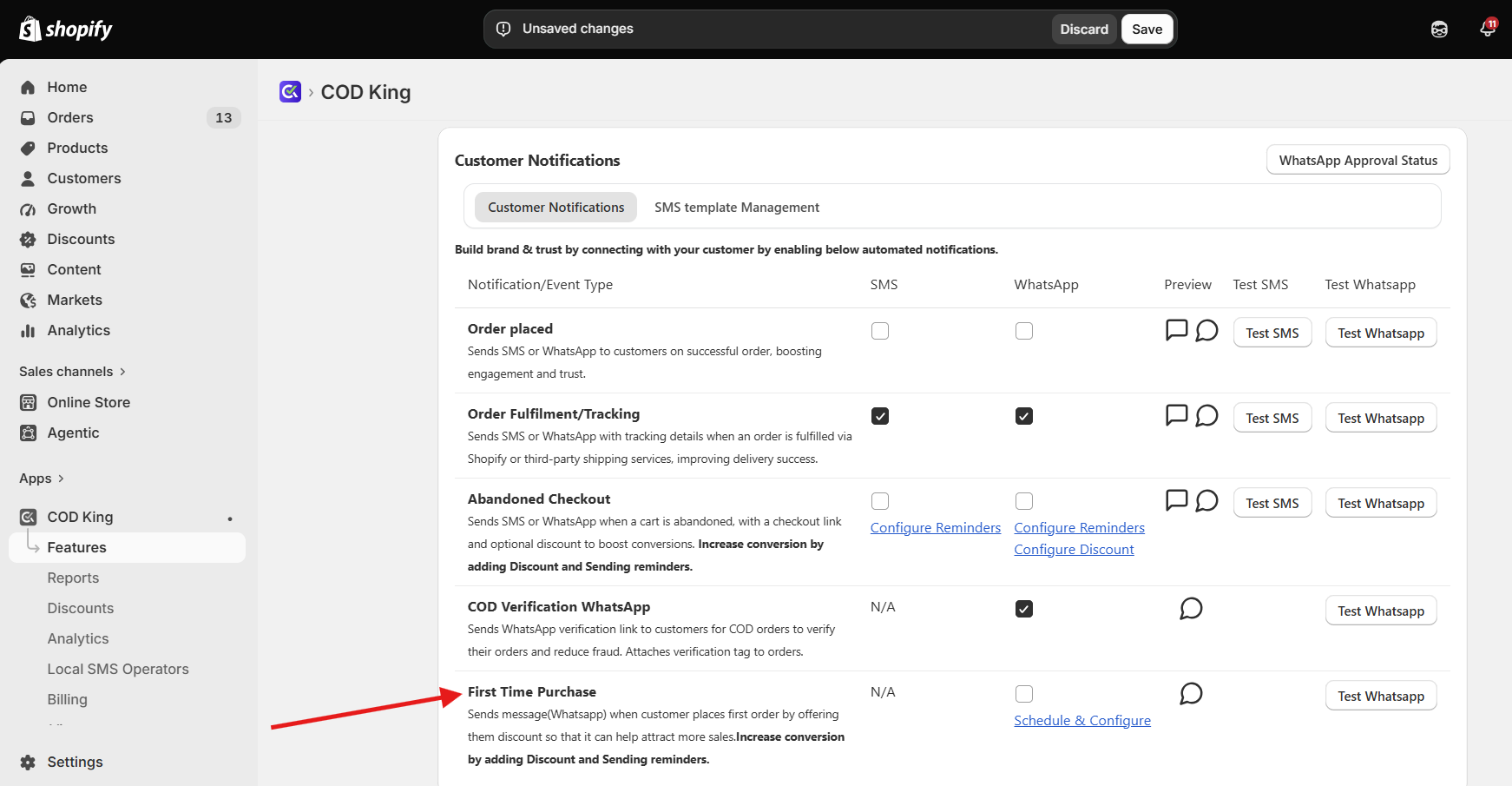Click the Home sidebar icon
Image resolution: width=1512 pixels, height=786 pixels.
28,87
